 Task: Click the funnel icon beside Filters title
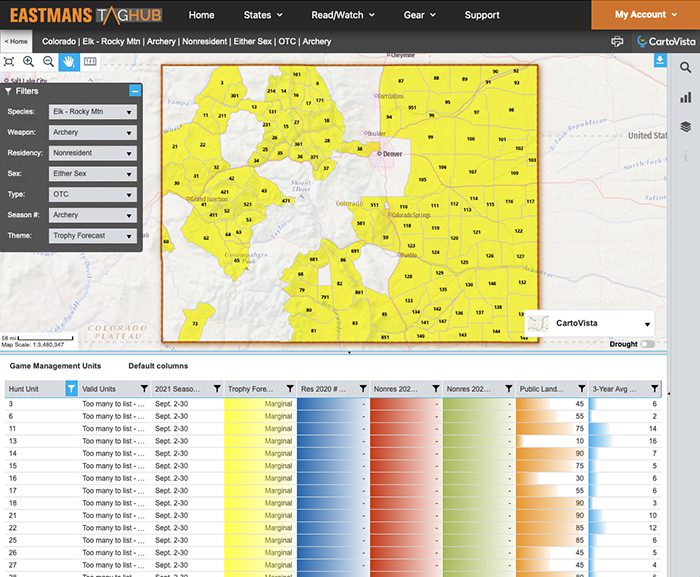8,91
